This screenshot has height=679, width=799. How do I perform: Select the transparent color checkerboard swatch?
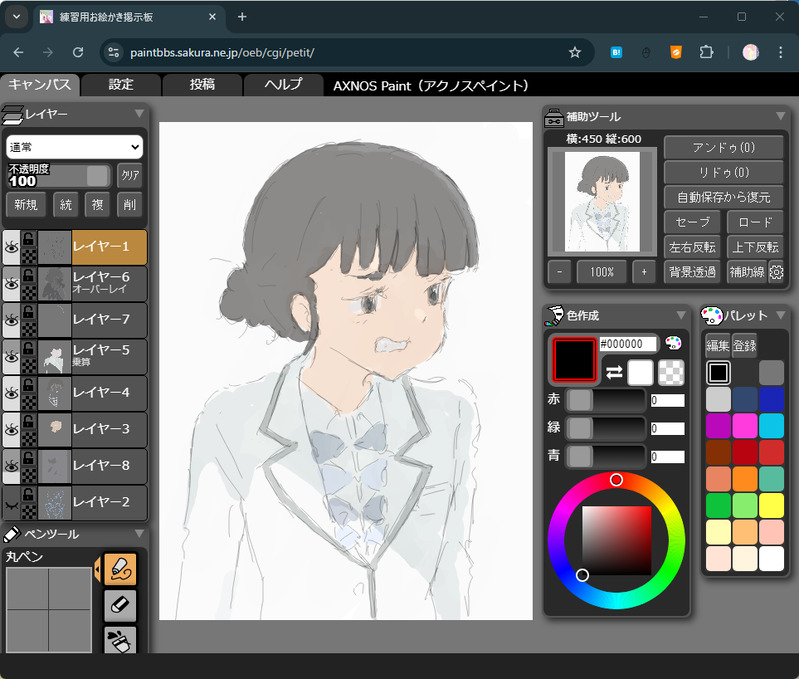point(671,372)
